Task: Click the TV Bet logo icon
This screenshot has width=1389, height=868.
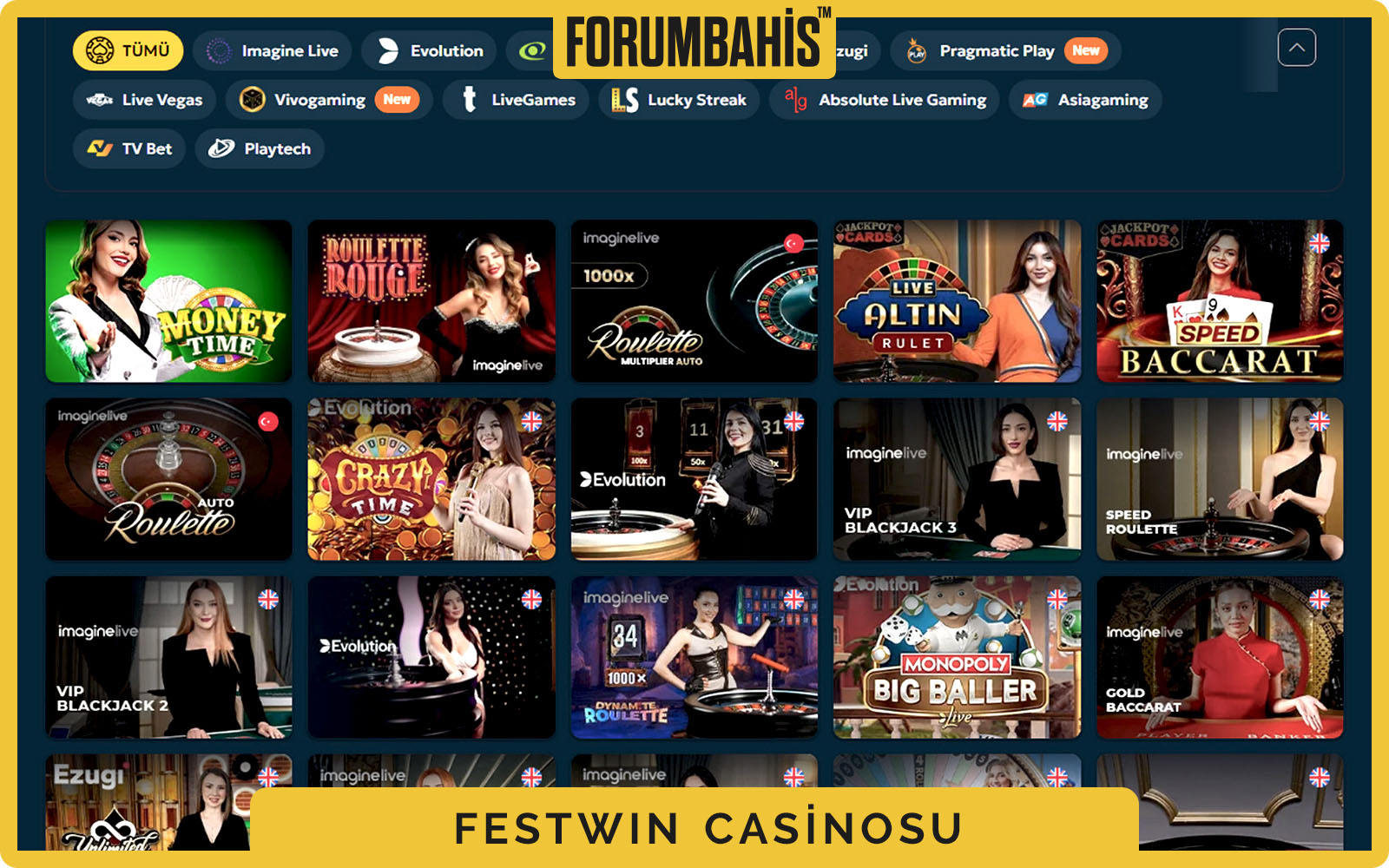Action: coord(100,148)
